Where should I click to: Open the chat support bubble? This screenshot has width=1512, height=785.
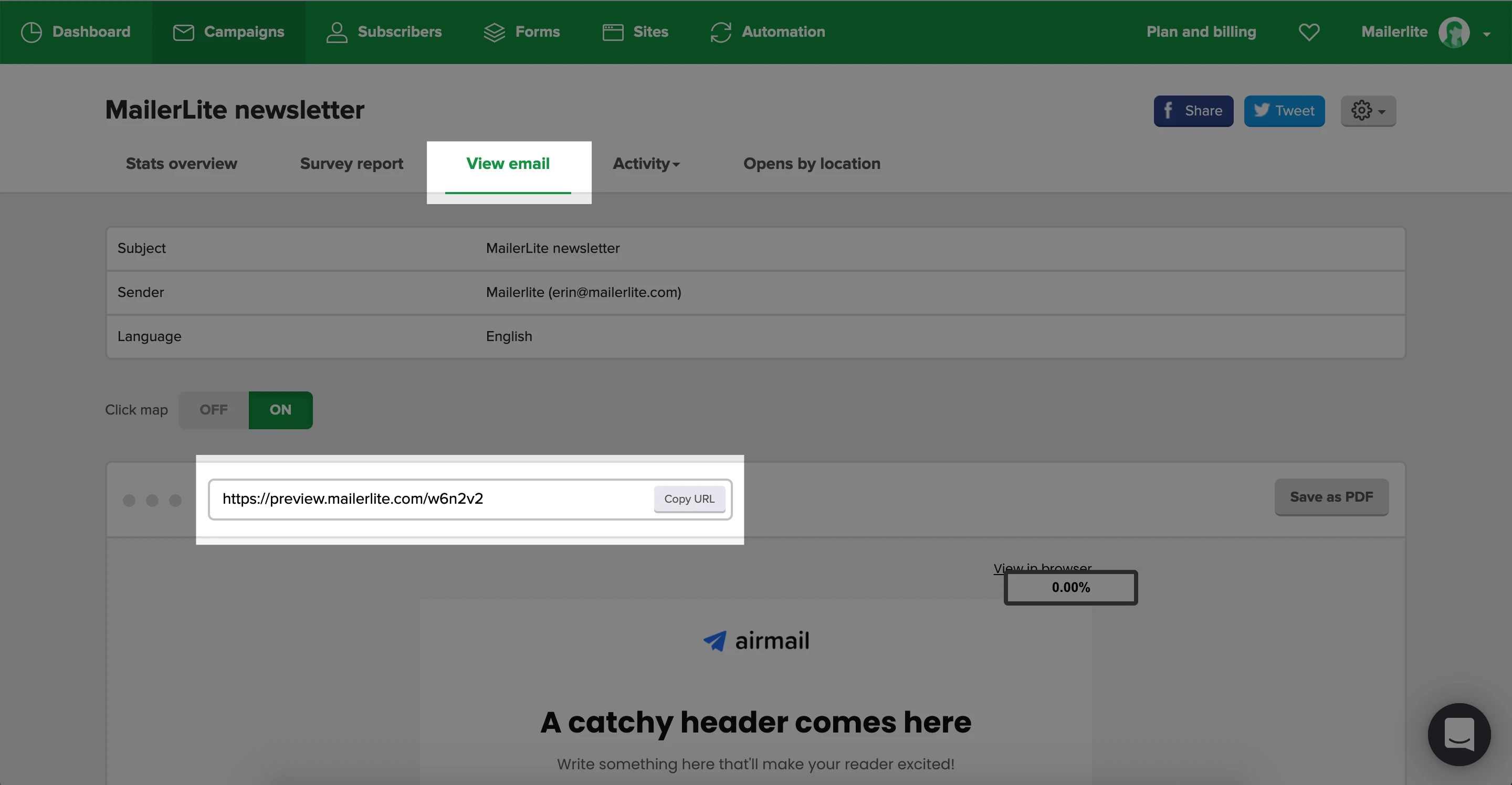[x=1458, y=734]
